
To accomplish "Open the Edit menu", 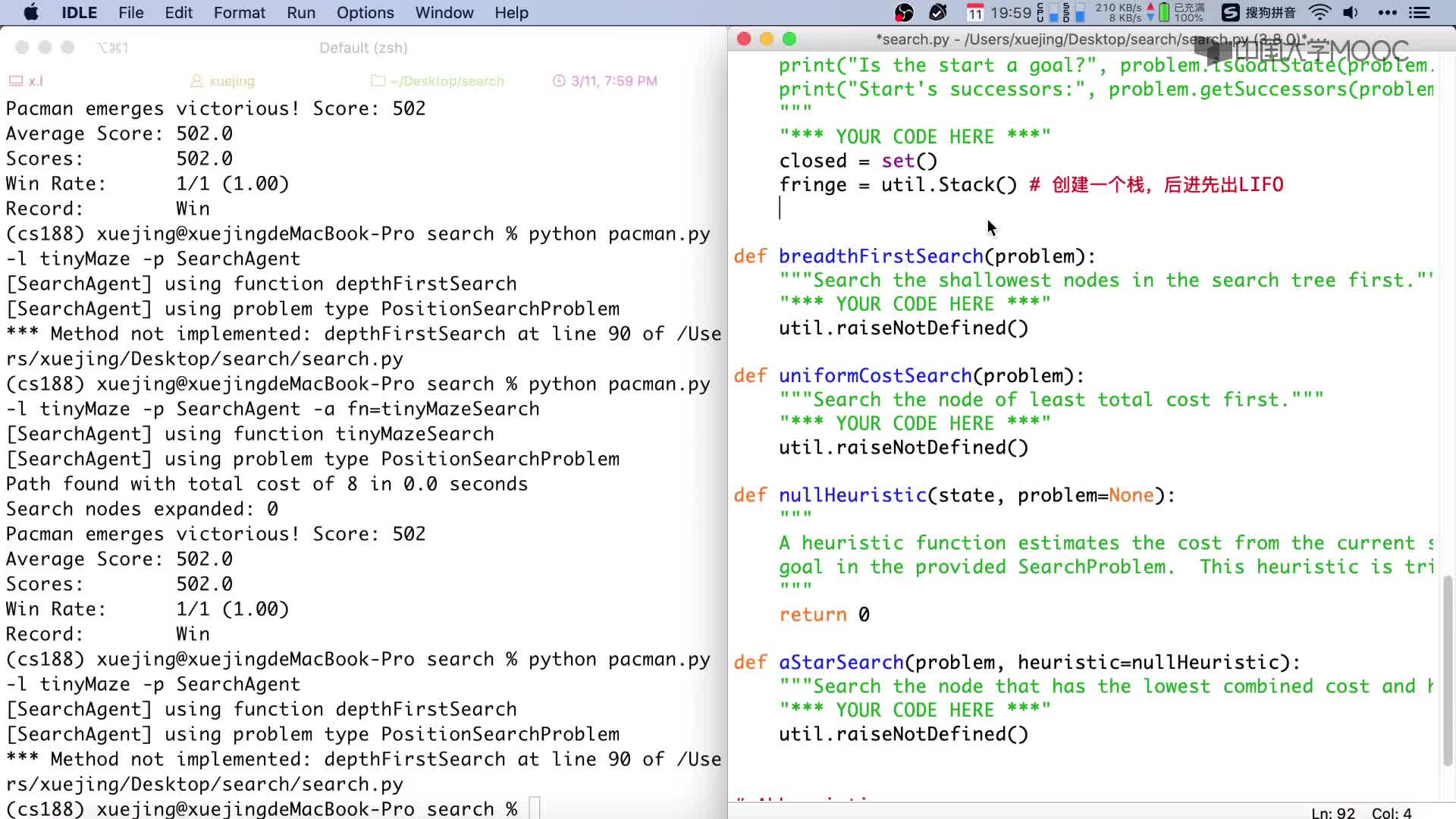I will (x=178, y=13).
